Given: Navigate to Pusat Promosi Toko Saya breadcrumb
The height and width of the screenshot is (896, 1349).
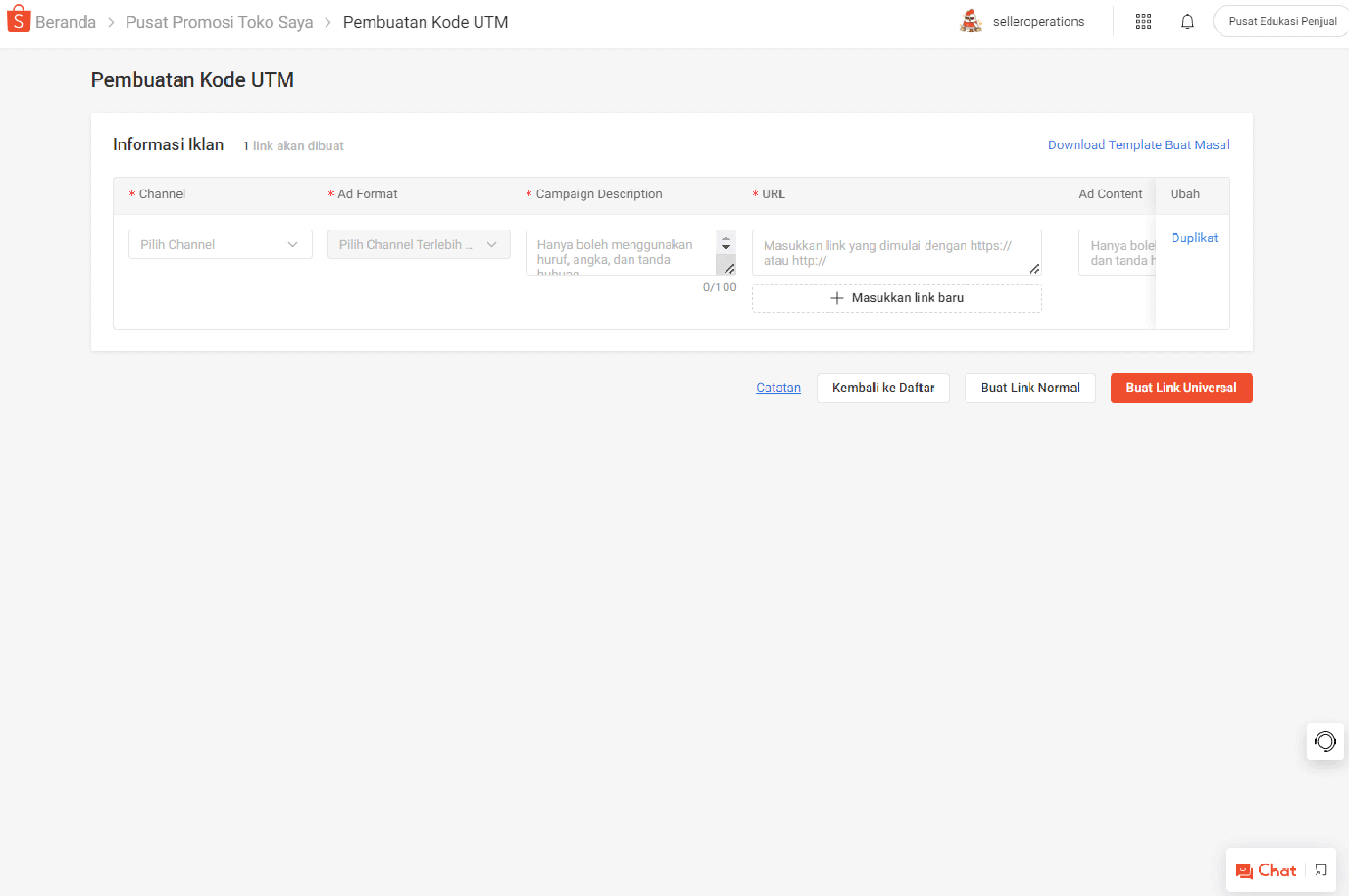Looking at the screenshot, I should 219,22.
